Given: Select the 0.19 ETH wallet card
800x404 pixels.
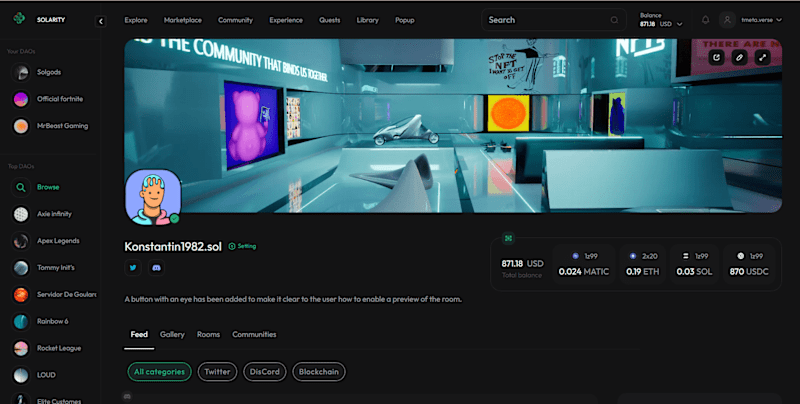Looking at the screenshot, I should pos(642,264).
